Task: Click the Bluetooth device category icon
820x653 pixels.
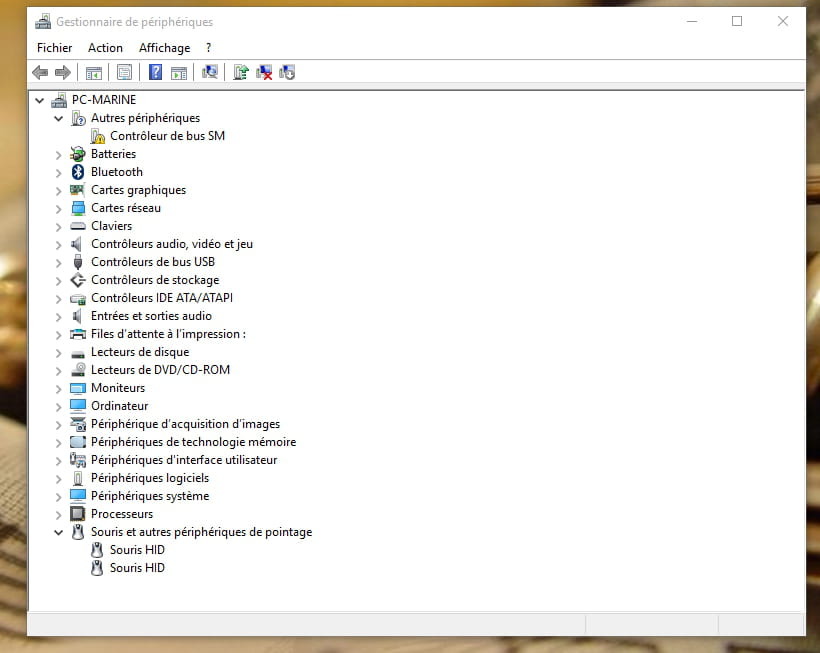Action: (x=78, y=172)
